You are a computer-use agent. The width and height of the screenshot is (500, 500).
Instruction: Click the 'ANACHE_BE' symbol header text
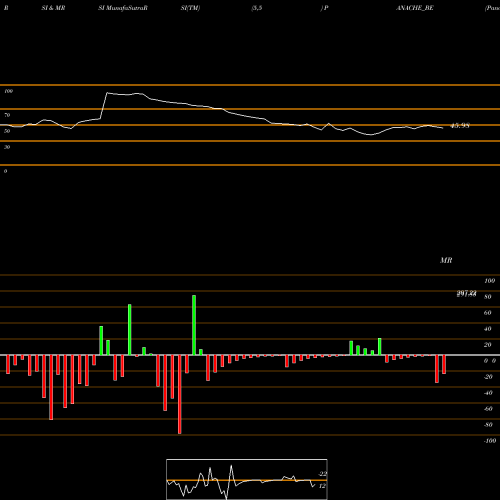[x=415, y=8]
